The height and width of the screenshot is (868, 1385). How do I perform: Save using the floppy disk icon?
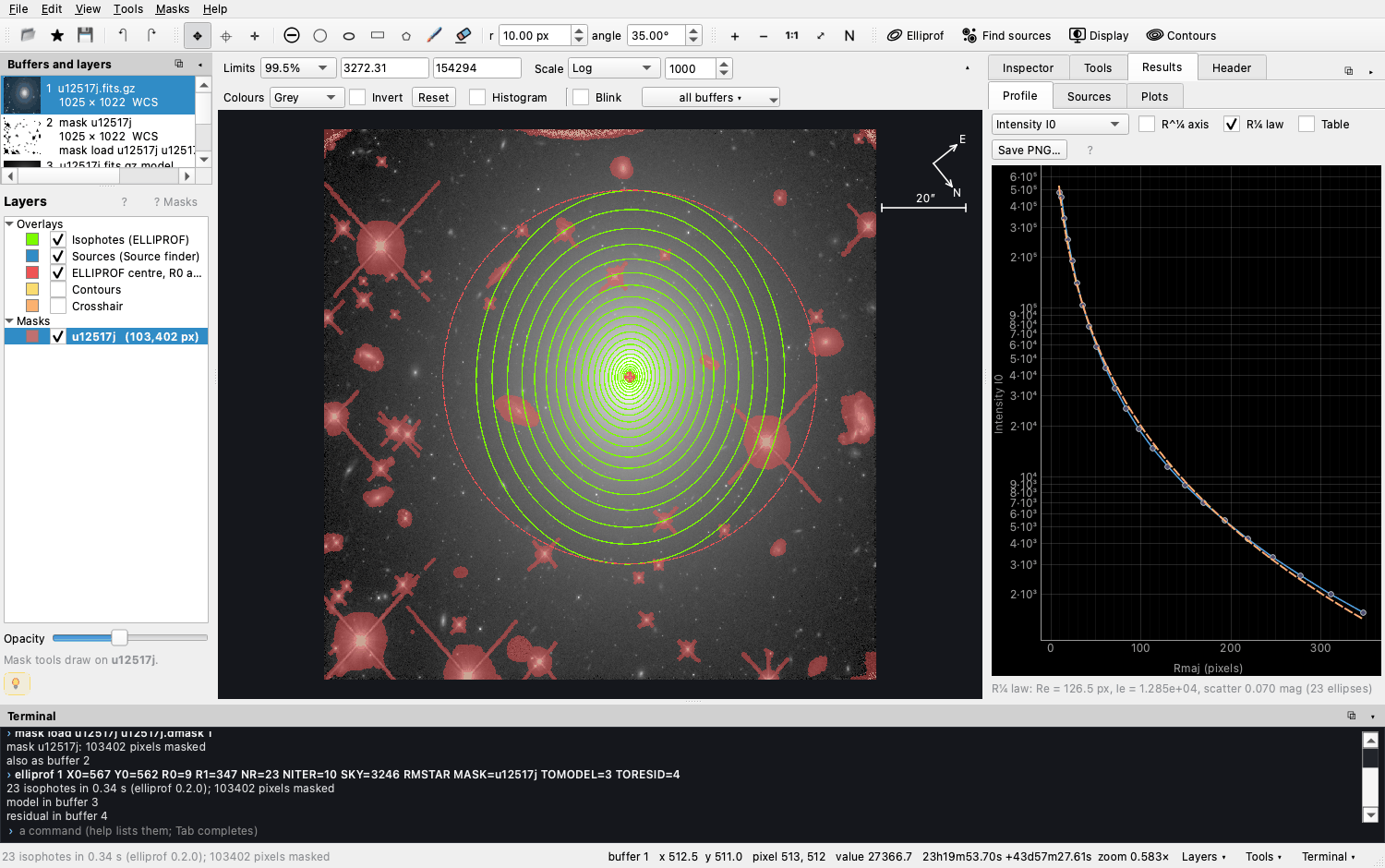[85, 35]
